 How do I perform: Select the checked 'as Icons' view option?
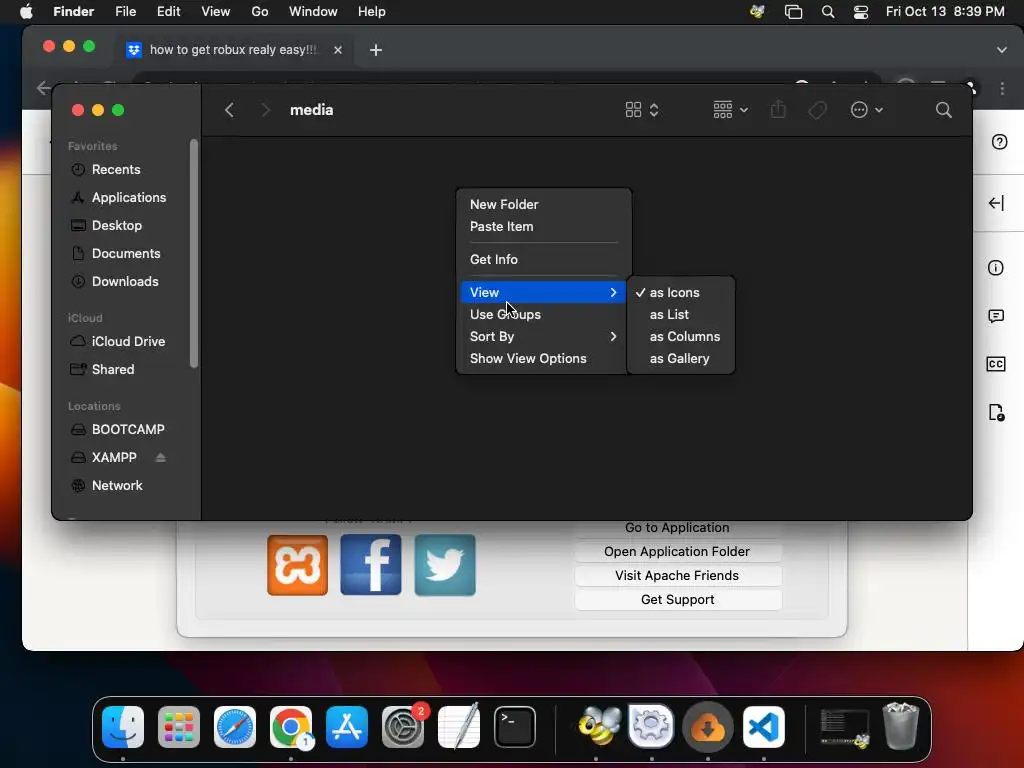(680, 293)
